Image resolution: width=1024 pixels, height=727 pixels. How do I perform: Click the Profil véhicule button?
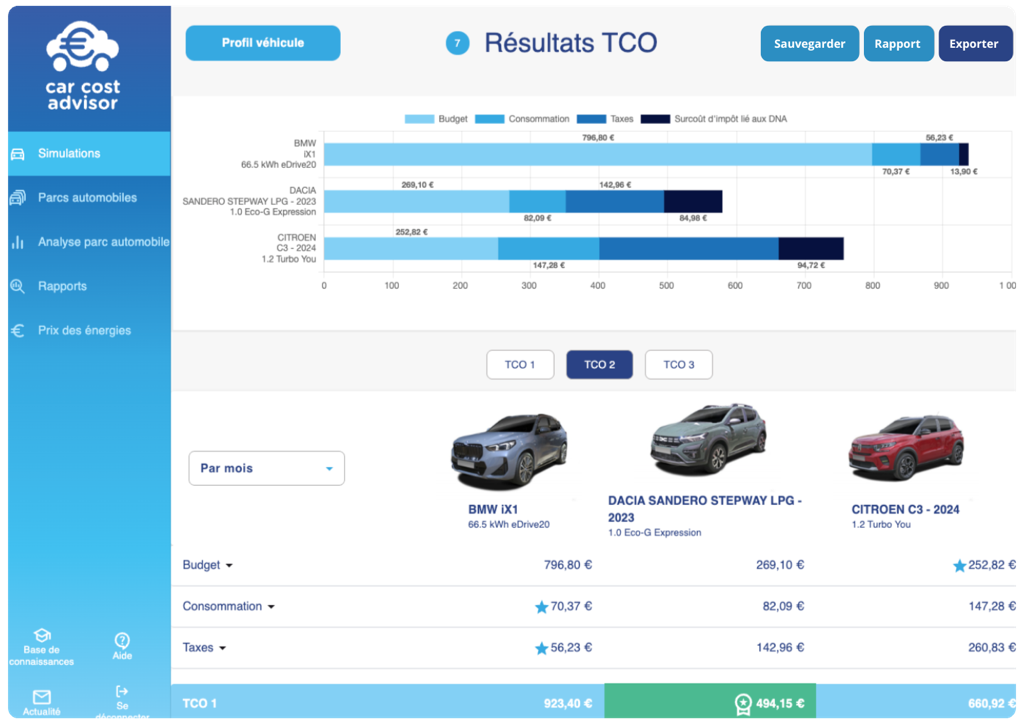click(263, 43)
